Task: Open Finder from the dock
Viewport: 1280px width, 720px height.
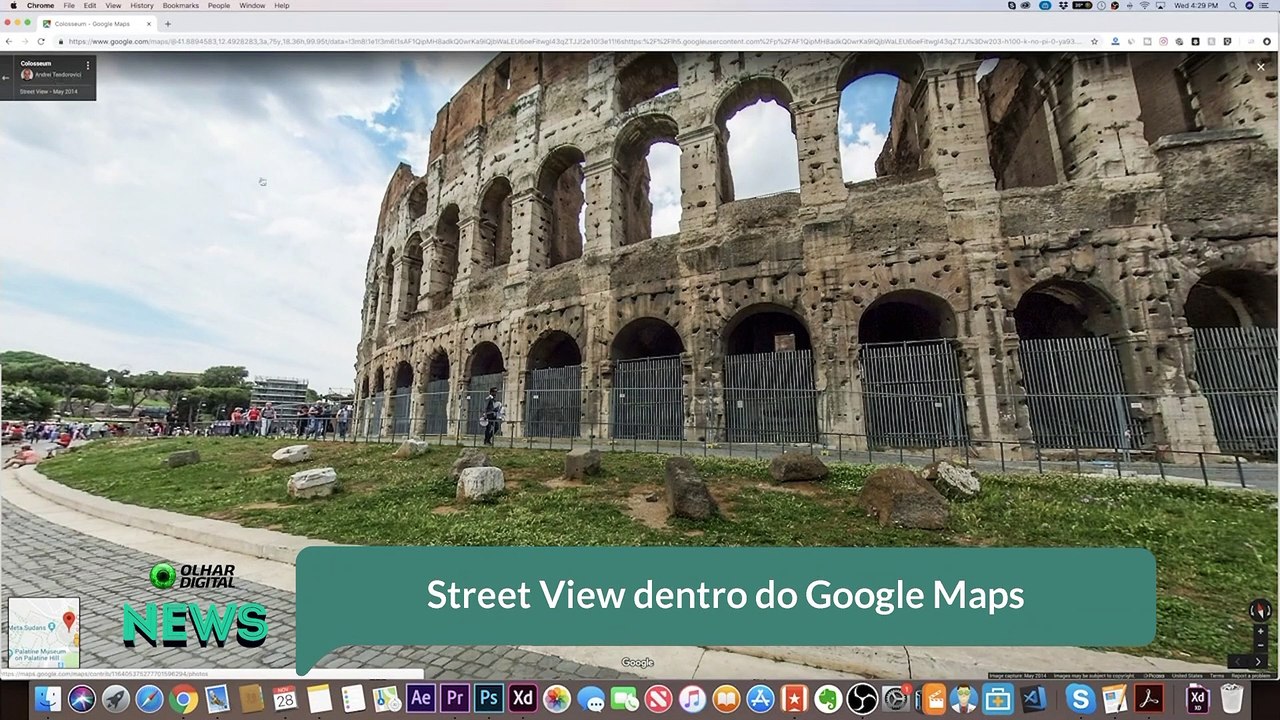Action: click(47, 699)
